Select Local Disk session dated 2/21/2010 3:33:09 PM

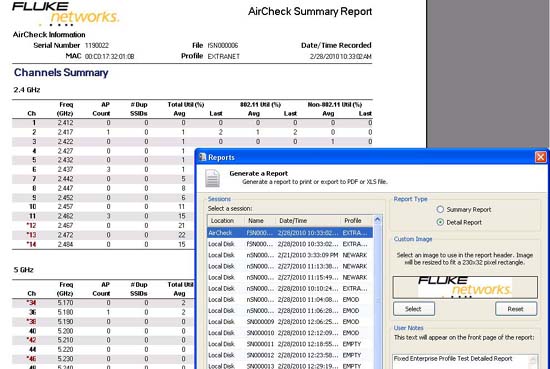click(290, 255)
